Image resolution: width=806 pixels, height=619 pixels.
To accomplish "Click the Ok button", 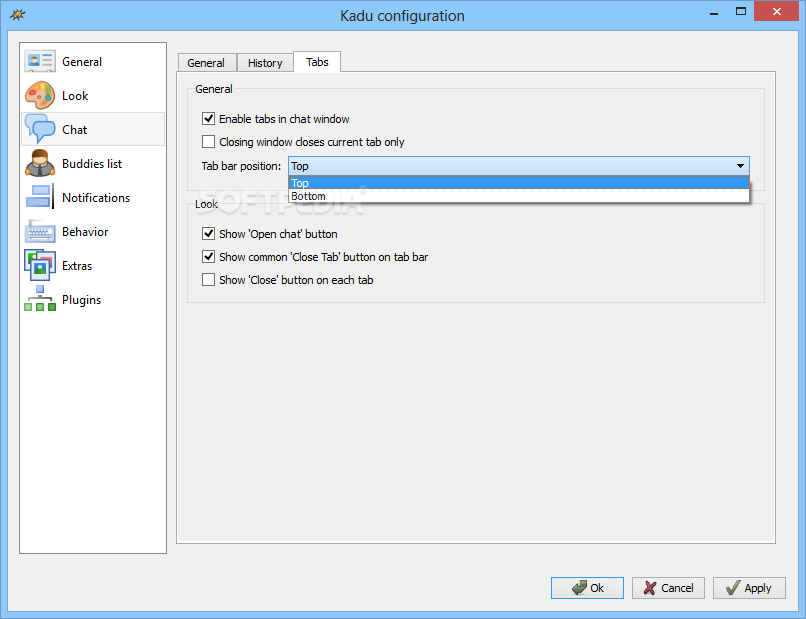I will pyautogui.click(x=587, y=588).
